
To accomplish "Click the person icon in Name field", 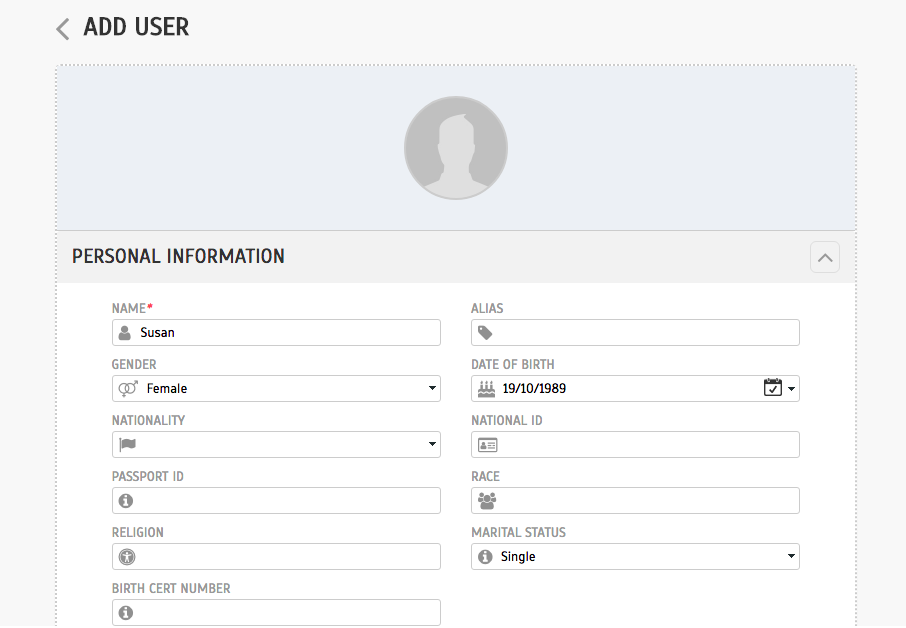I will [x=125, y=333].
